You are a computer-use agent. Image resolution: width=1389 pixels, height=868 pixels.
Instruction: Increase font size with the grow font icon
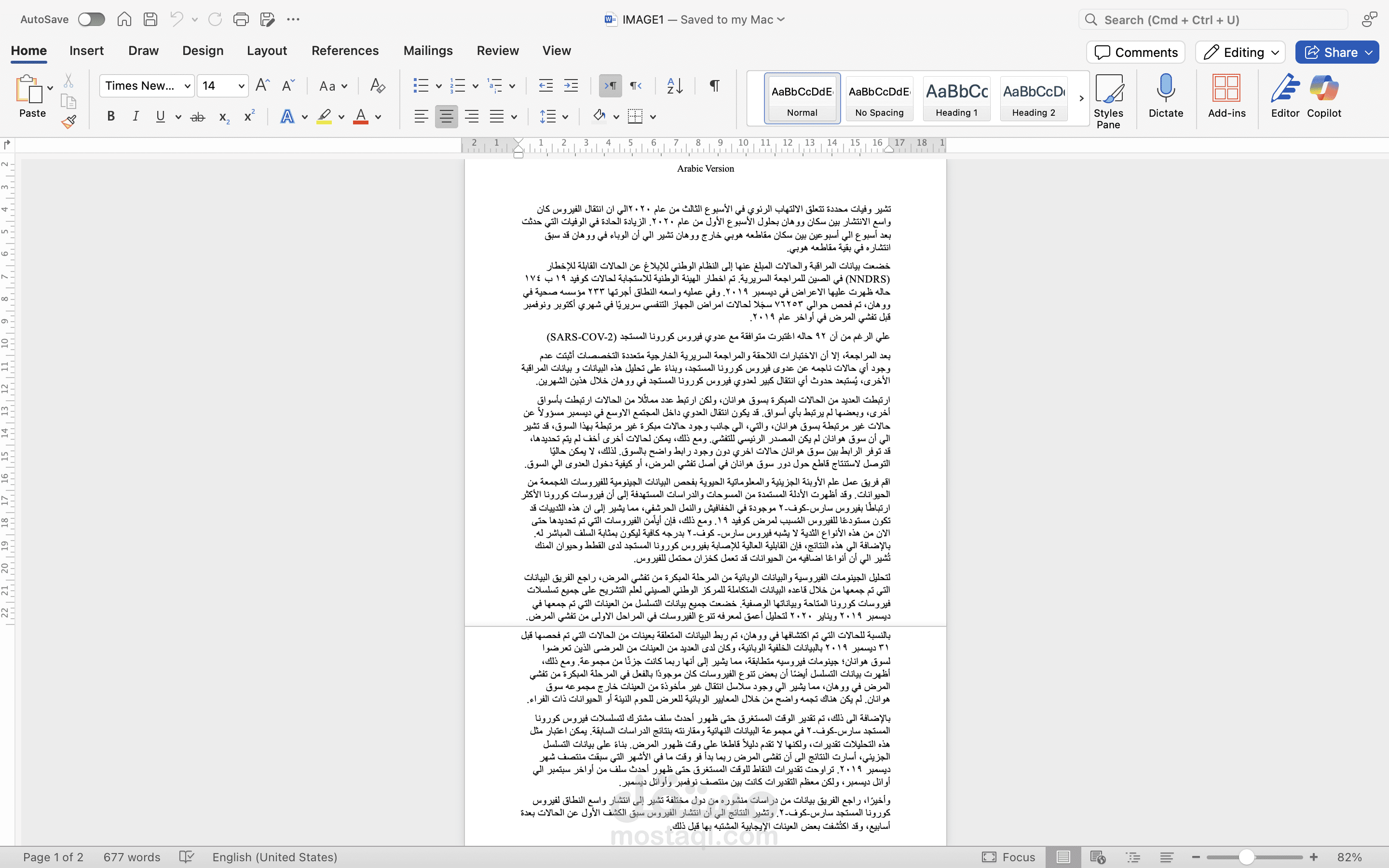point(262,85)
